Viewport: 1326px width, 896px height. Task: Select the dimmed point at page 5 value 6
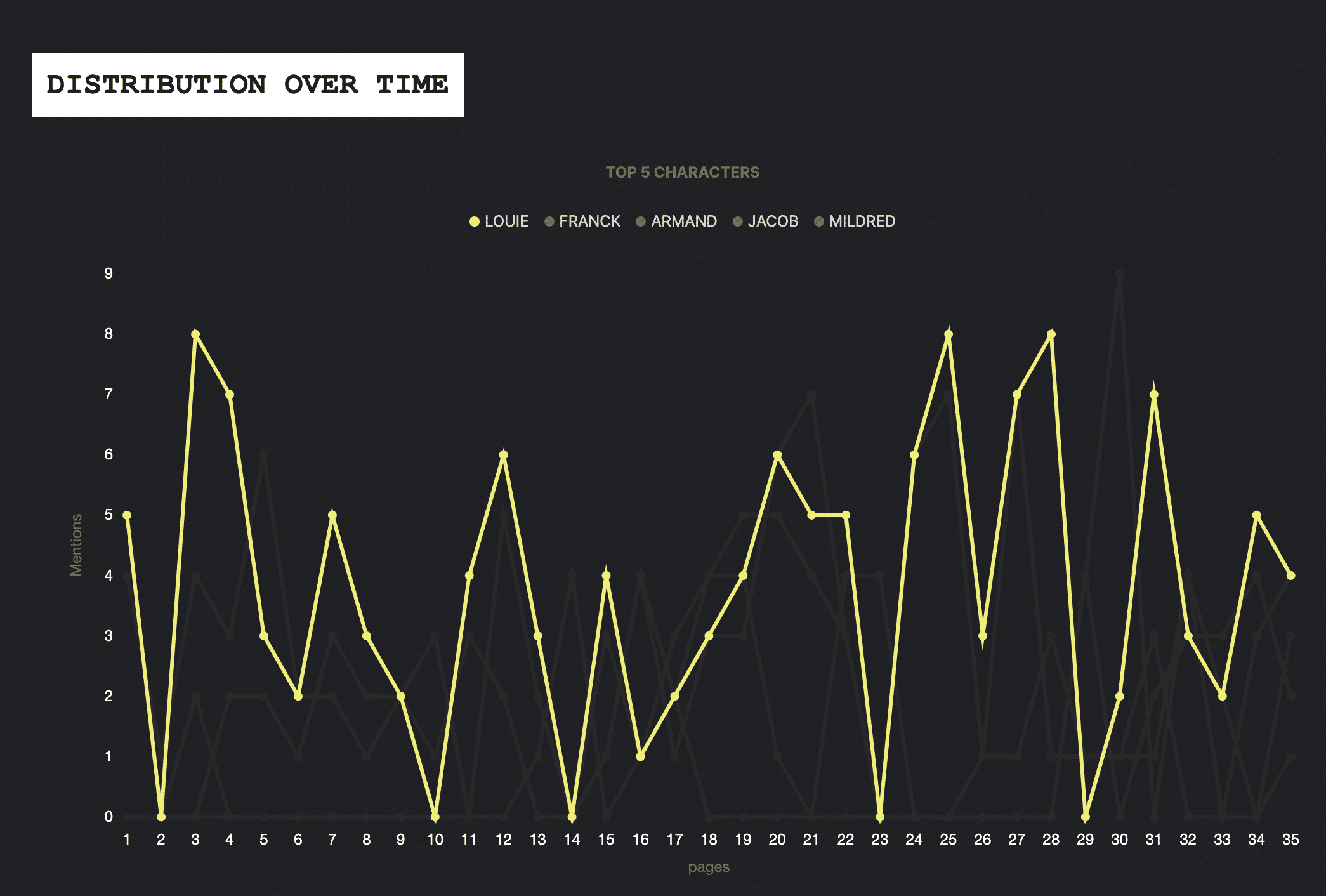coord(264,455)
